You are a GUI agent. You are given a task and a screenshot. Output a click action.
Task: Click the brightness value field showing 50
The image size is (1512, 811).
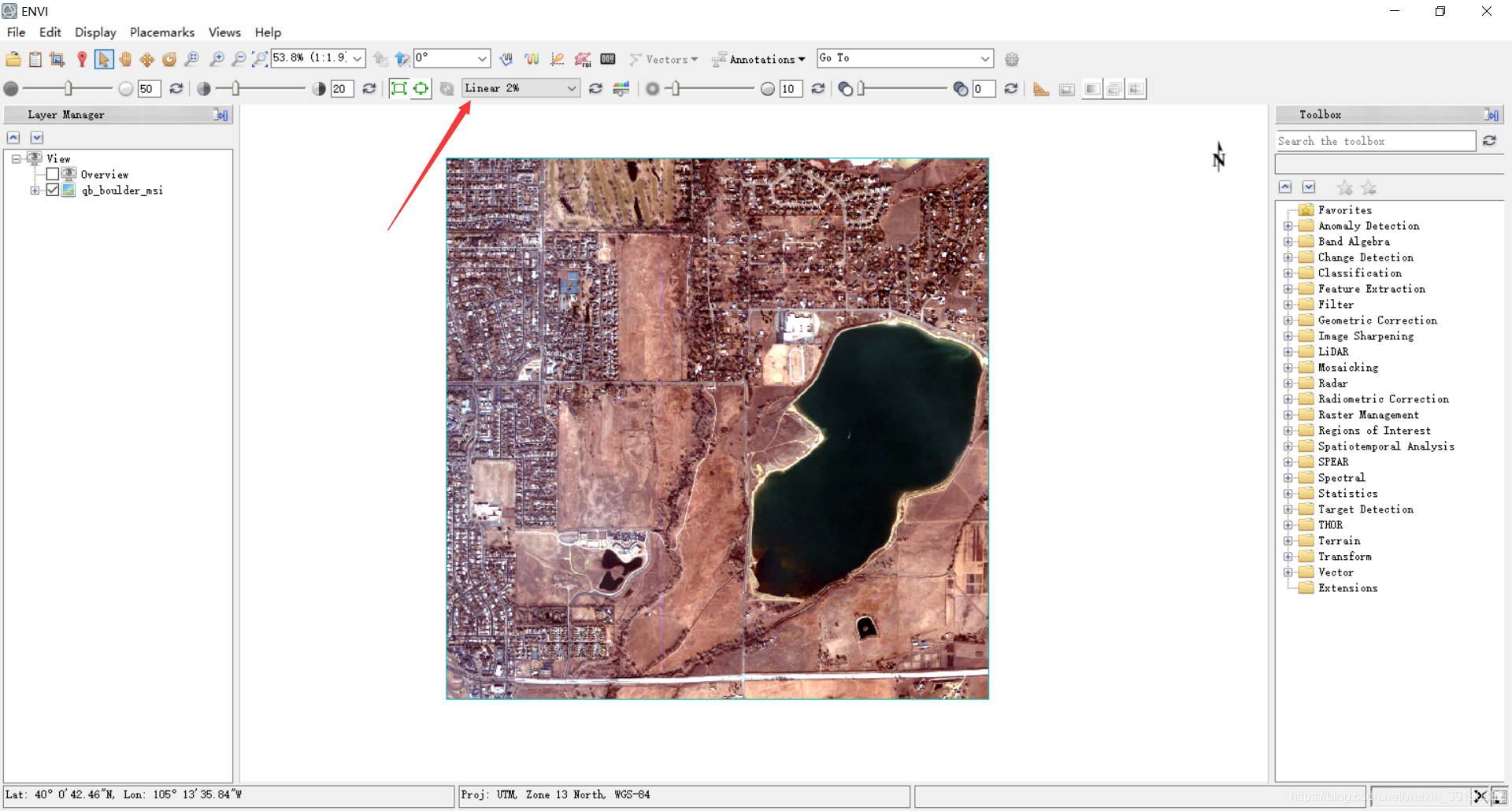pos(149,88)
